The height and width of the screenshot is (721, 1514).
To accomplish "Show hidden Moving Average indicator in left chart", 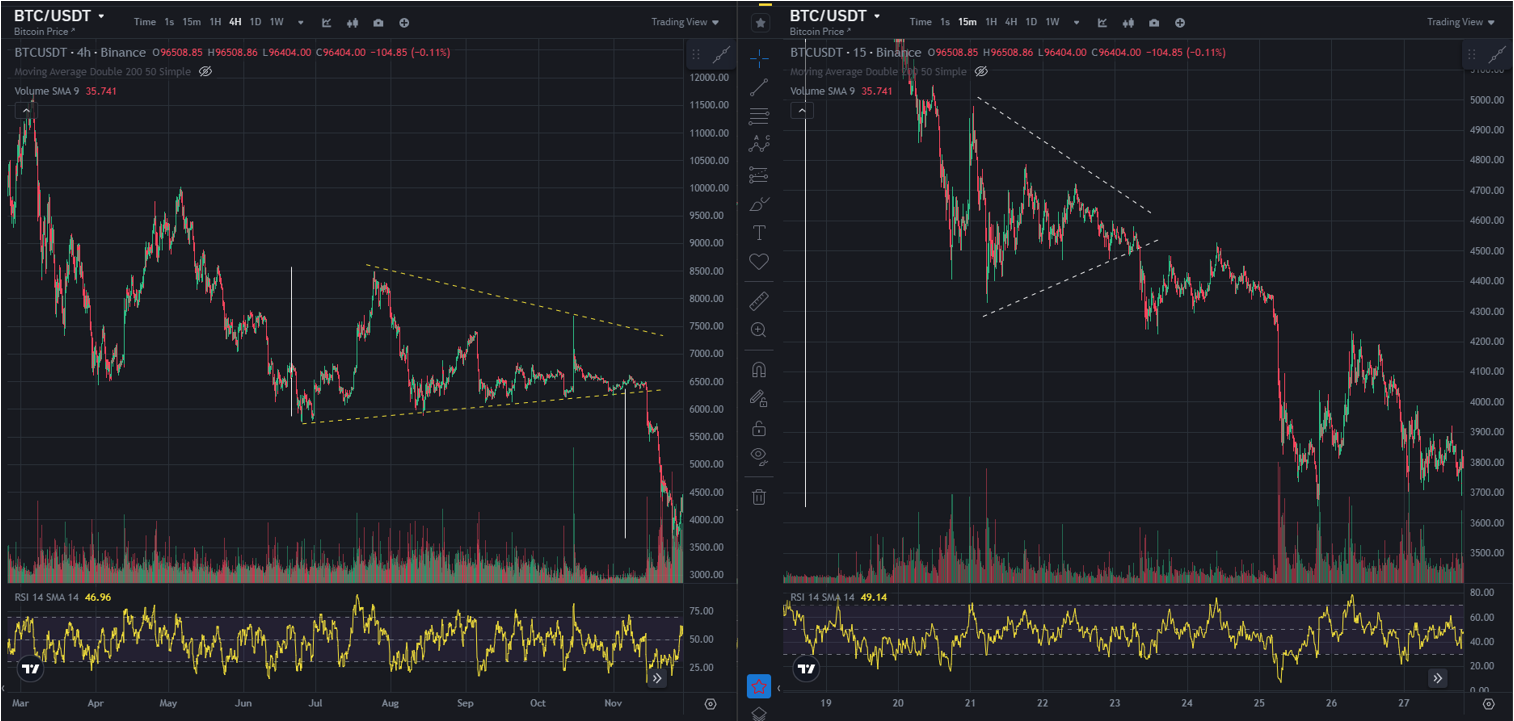I will pyautogui.click(x=205, y=72).
